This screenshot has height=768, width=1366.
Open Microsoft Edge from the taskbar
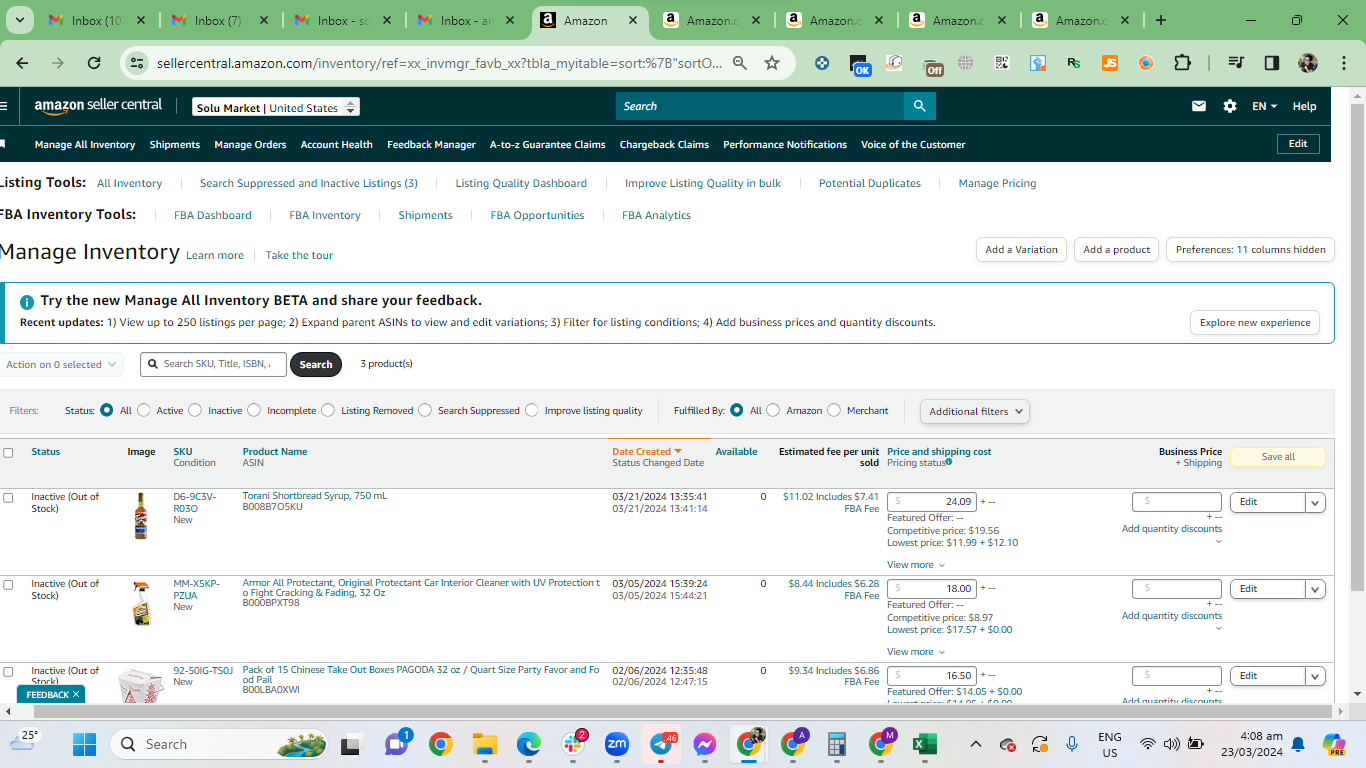529,744
